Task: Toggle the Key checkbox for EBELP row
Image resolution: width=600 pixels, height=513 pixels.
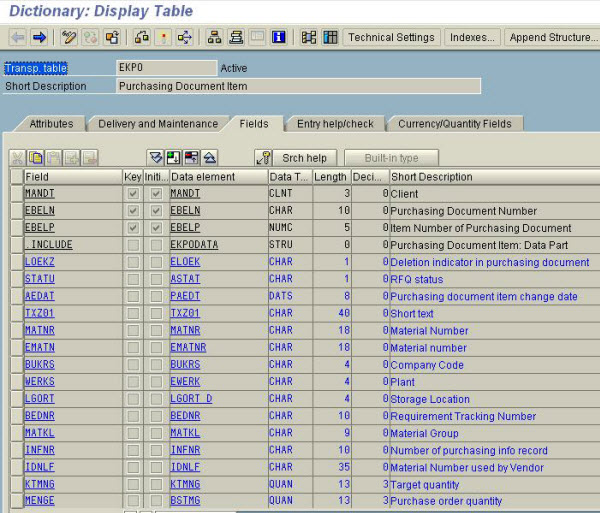Action: 133,228
